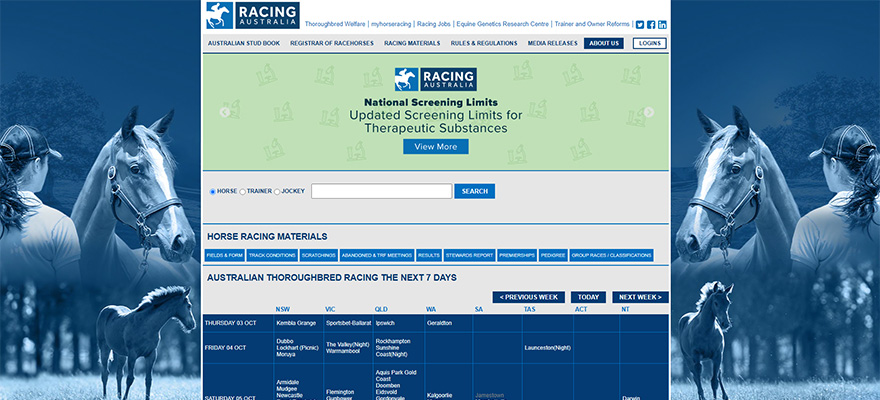880x400 pixels.
Task: Expand the Rules & Regulations menu
Action: pyautogui.click(x=484, y=44)
